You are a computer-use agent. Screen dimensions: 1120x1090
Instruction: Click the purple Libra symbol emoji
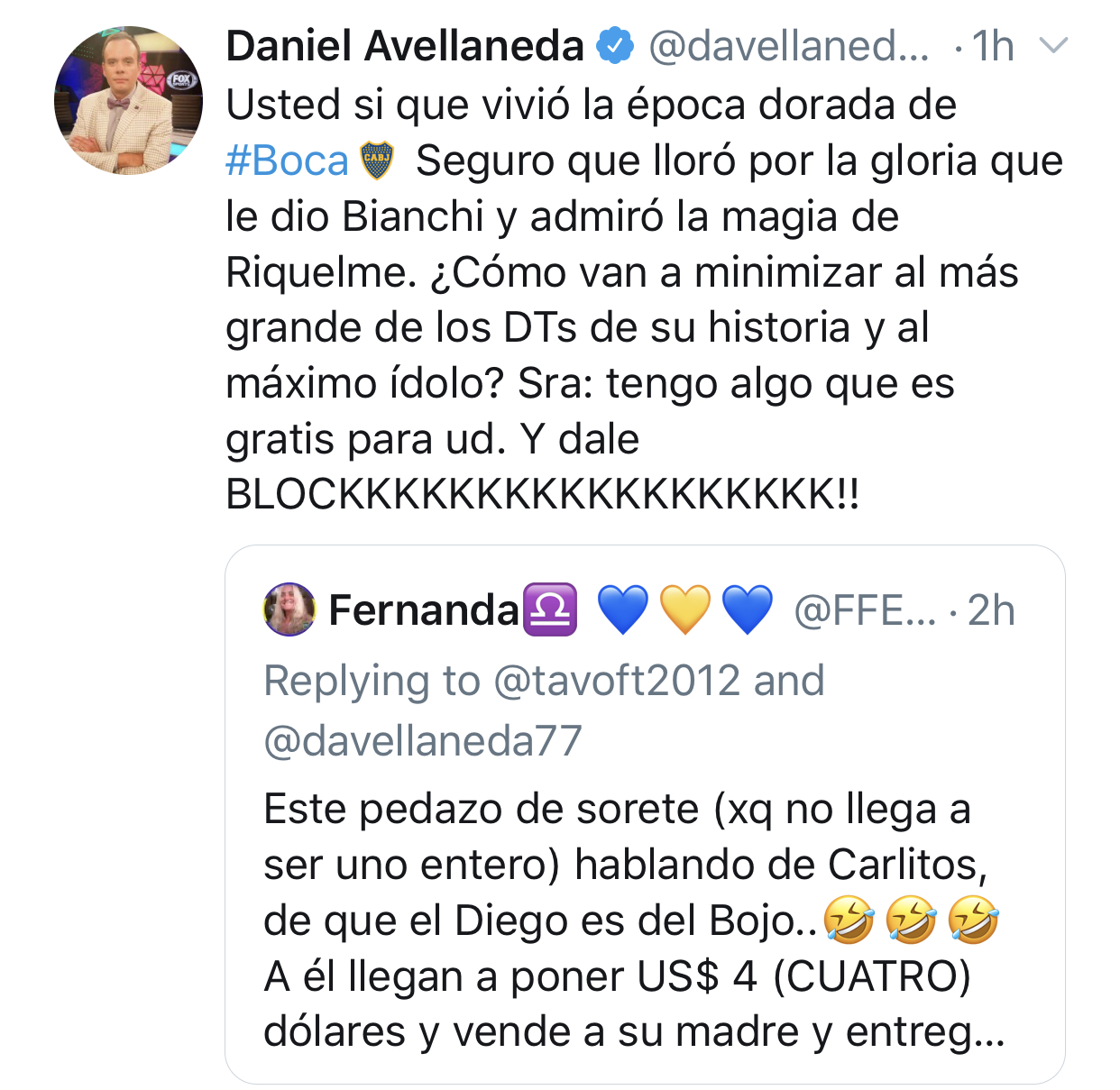click(x=550, y=610)
